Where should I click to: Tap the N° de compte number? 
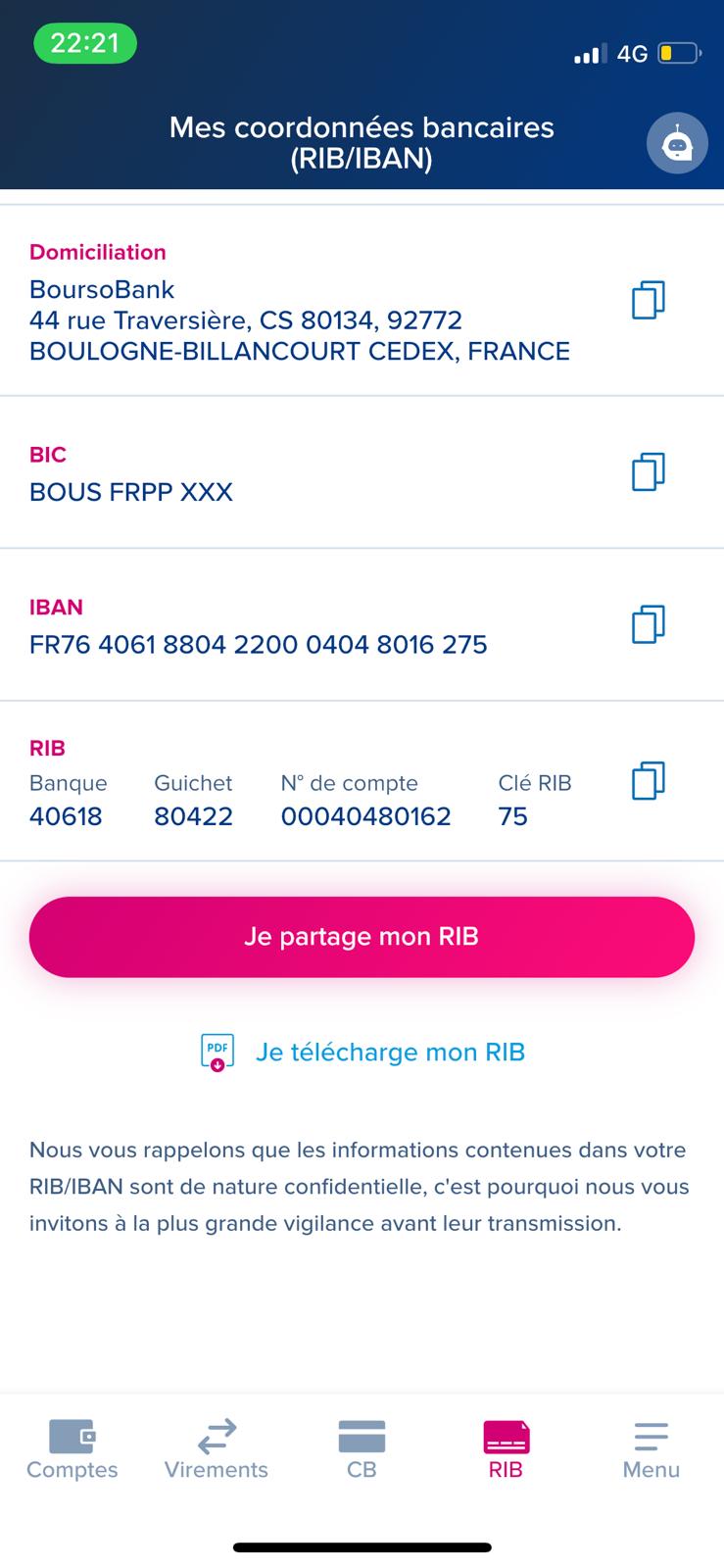(365, 816)
